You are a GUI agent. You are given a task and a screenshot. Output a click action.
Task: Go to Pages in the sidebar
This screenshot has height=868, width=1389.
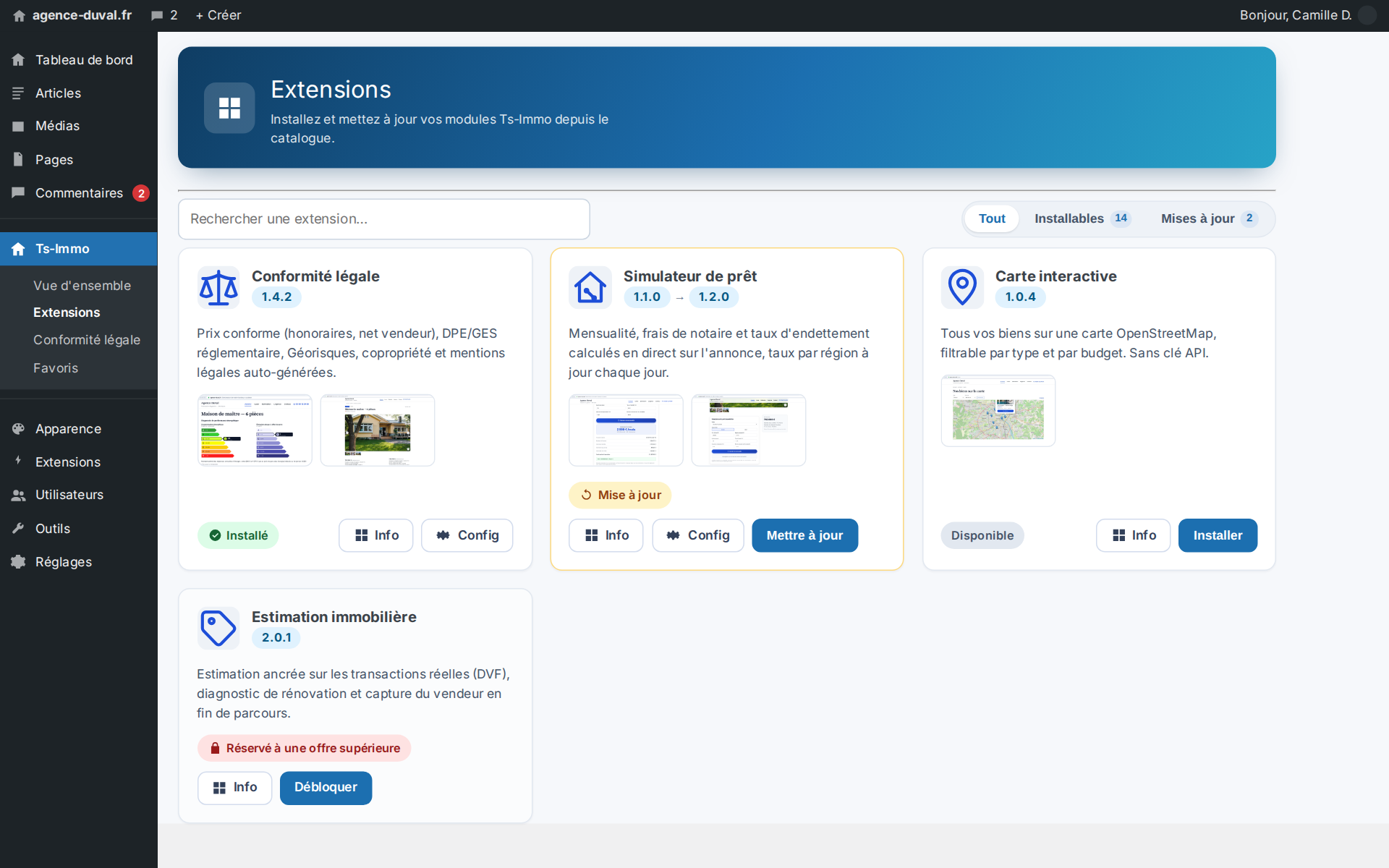[x=78, y=159]
